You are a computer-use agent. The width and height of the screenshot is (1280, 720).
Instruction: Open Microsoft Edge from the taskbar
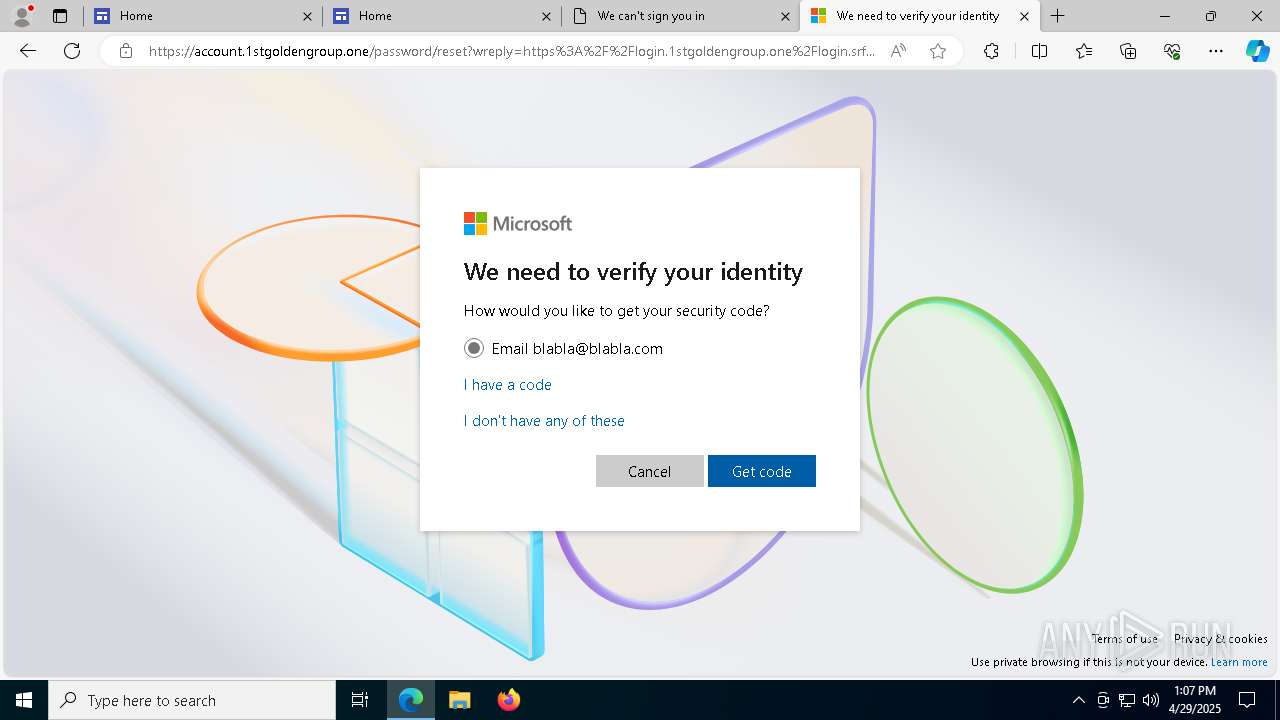(411, 700)
